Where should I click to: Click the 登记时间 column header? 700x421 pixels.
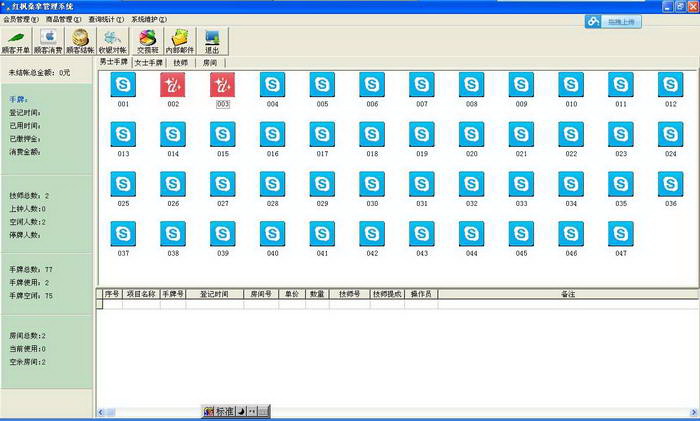[214, 294]
